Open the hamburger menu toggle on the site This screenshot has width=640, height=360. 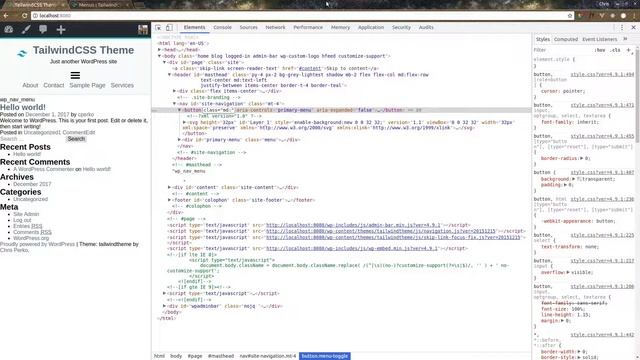[75, 76]
